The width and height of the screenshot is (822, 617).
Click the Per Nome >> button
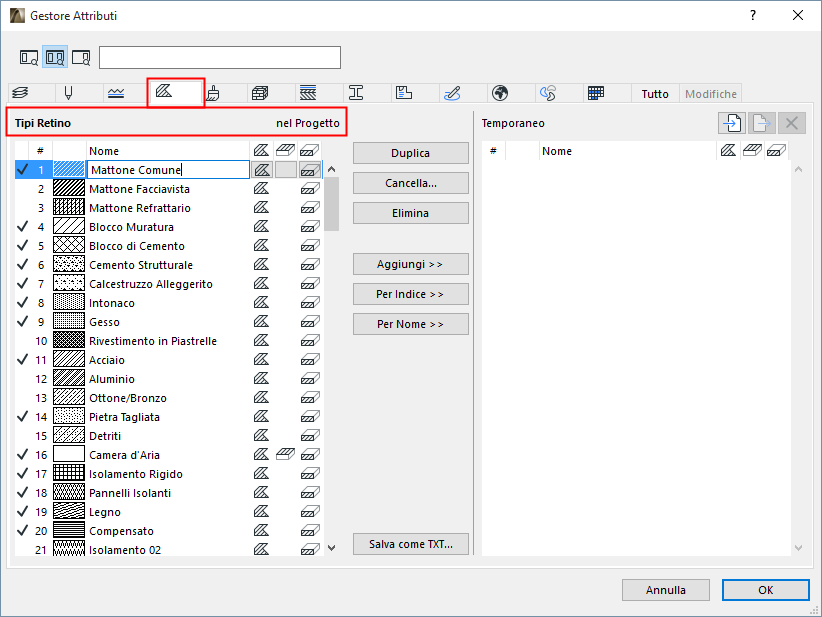[410, 324]
